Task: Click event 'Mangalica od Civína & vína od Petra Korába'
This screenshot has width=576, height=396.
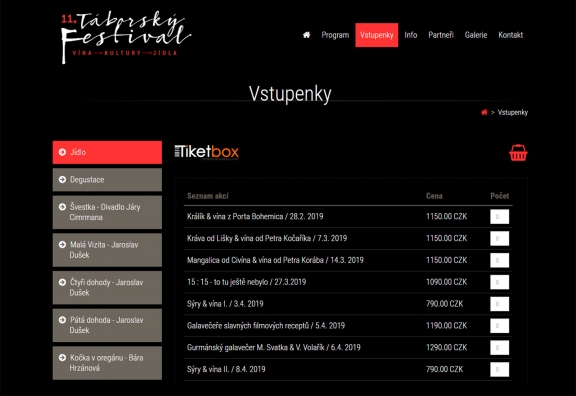Action: (275, 260)
